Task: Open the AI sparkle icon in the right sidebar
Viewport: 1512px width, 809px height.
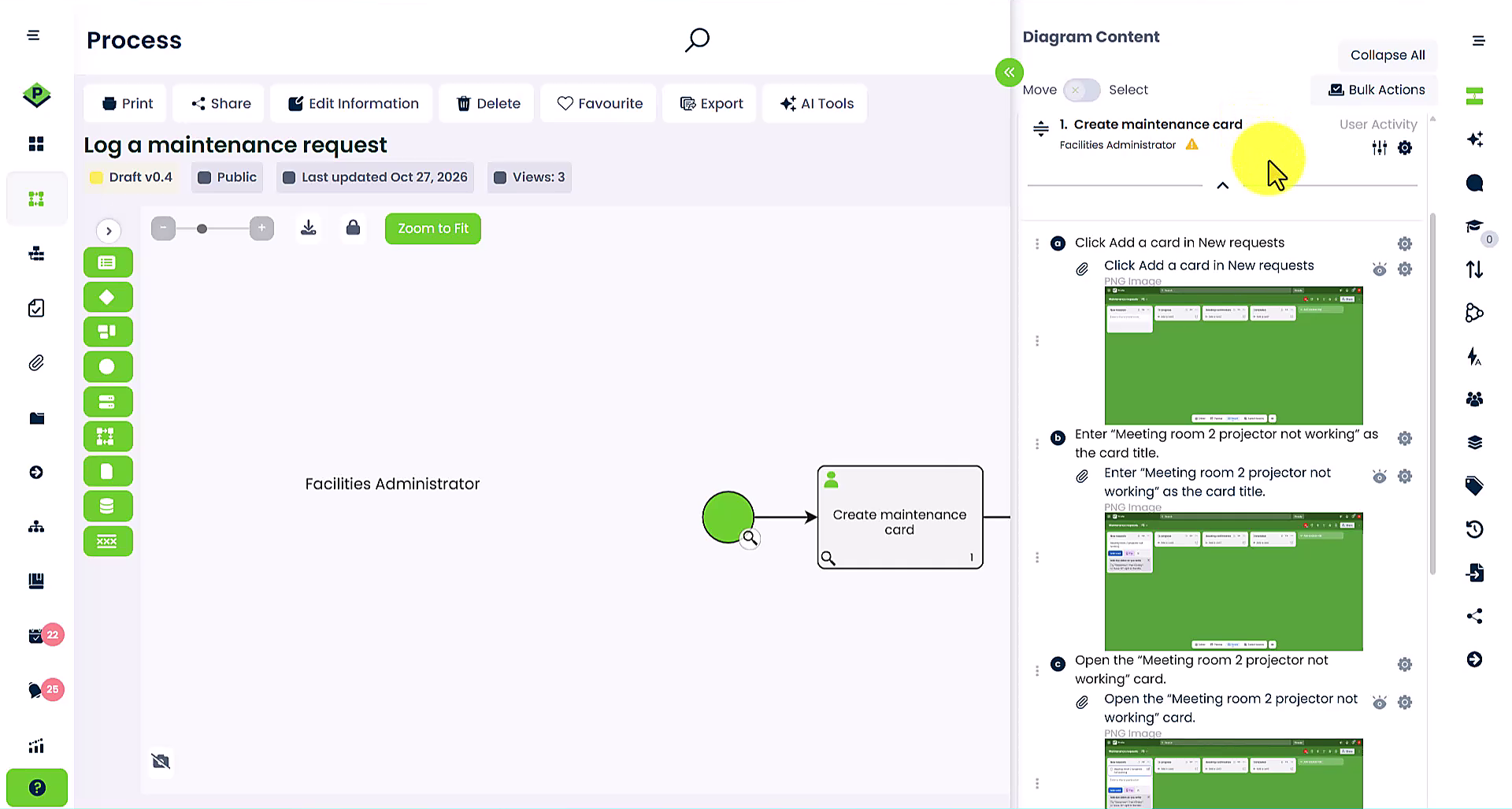Action: point(1475,139)
